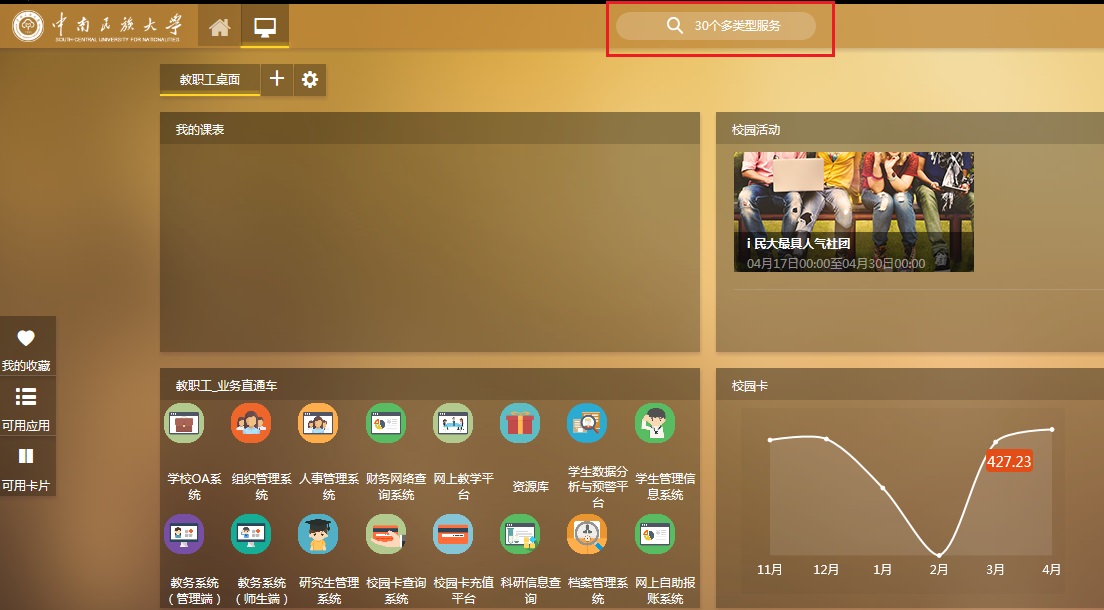Click the 财务网络查询系统 icon

coord(385,424)
